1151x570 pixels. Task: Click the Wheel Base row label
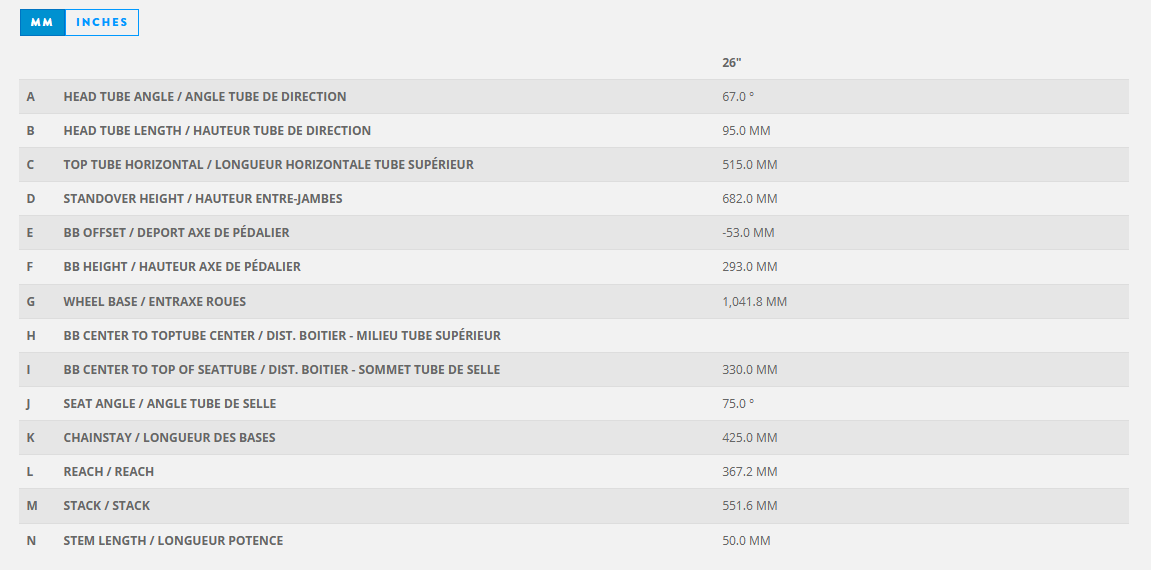[x=154, y=301]
